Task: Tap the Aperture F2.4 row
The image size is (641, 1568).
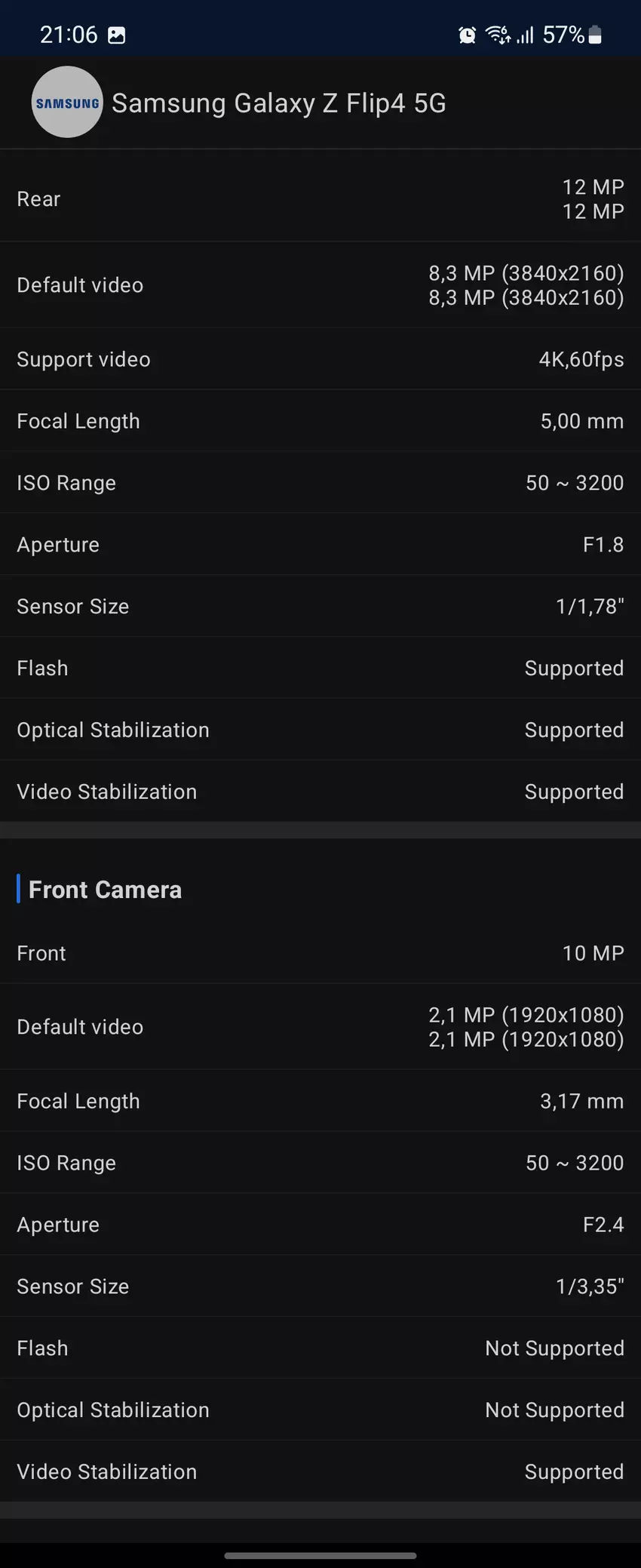Action: [320, 1225]
